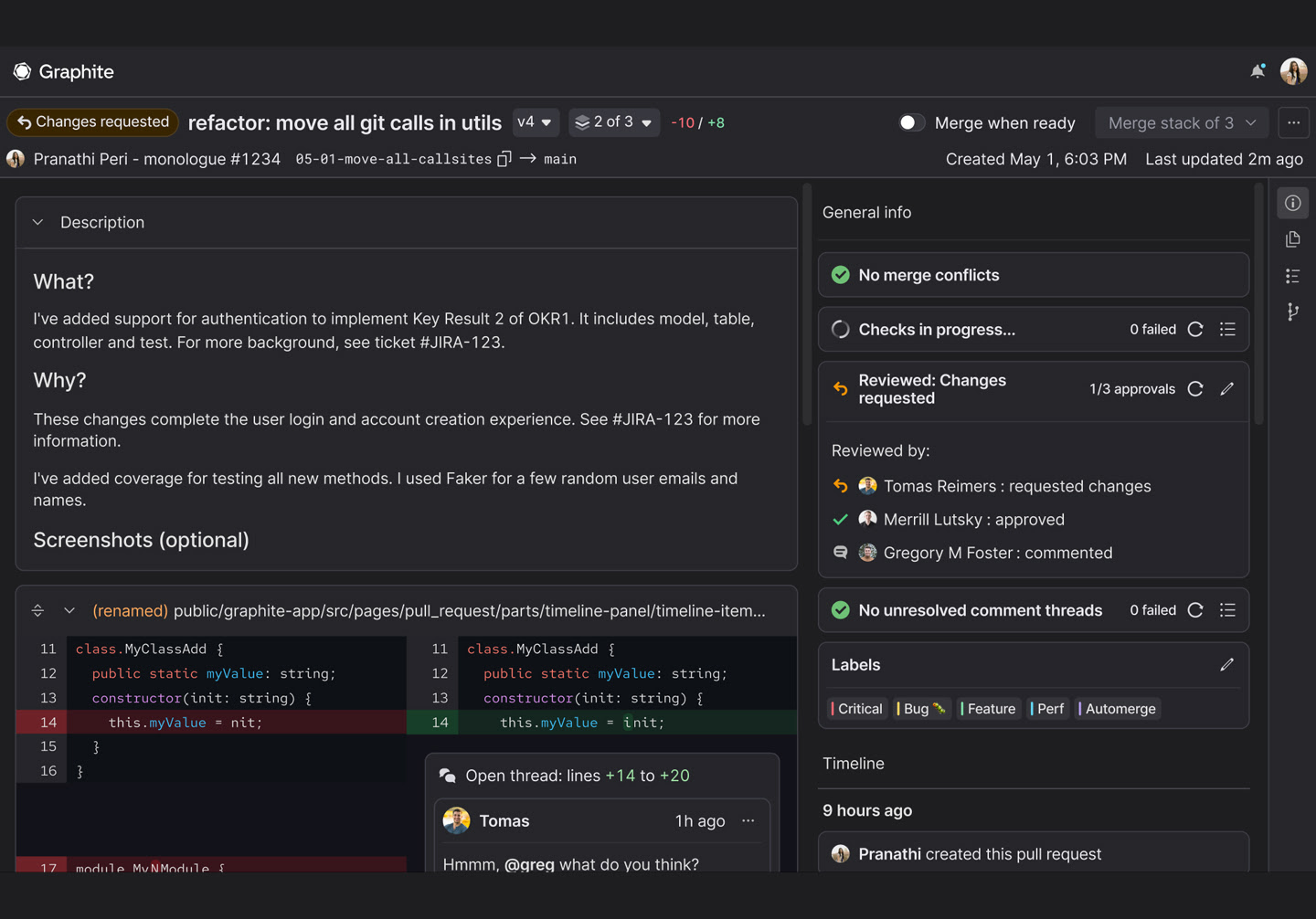
Task: Edit labels using the pencil icon
Action: pos(1227,664)
